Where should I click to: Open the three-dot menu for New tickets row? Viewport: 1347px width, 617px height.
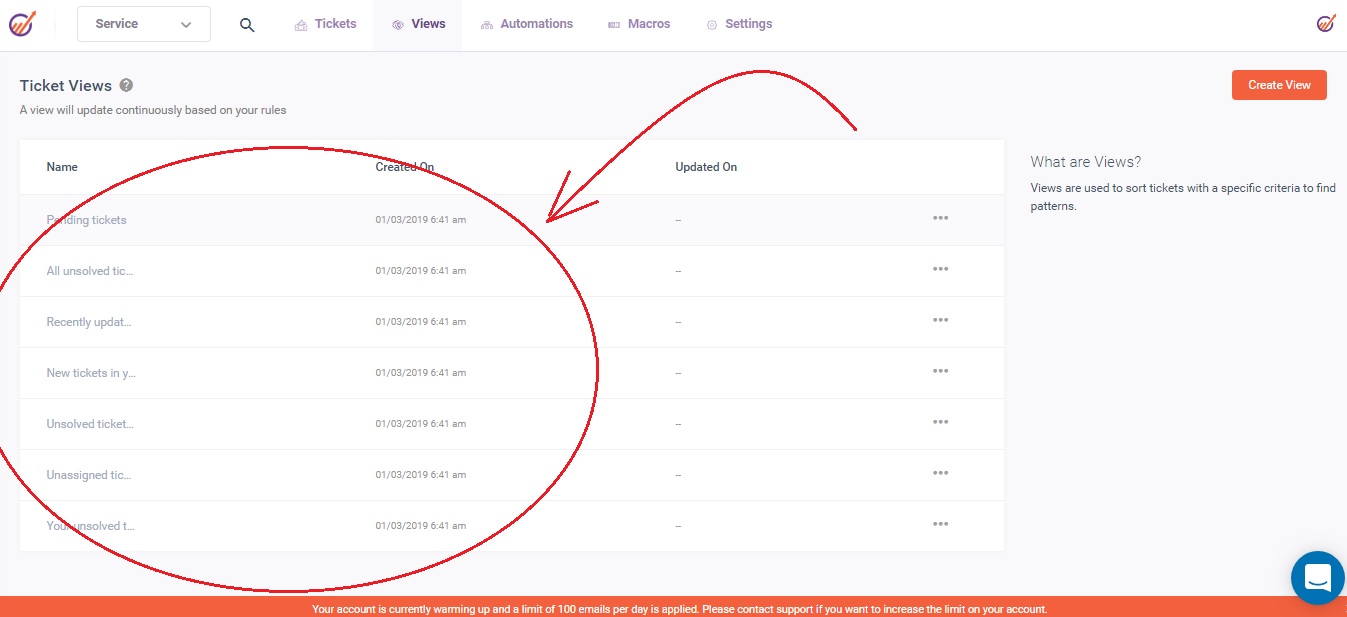click(940, 371)
